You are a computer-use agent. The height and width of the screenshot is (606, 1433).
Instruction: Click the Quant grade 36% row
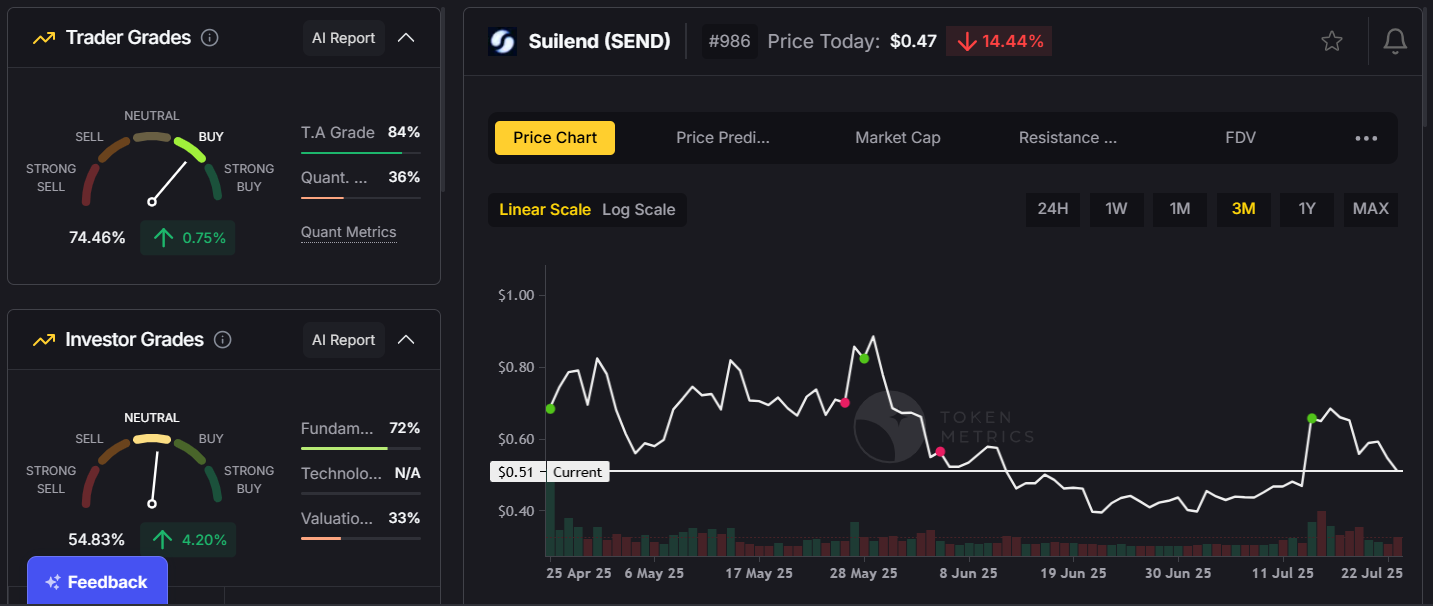[x=361, y=178]
